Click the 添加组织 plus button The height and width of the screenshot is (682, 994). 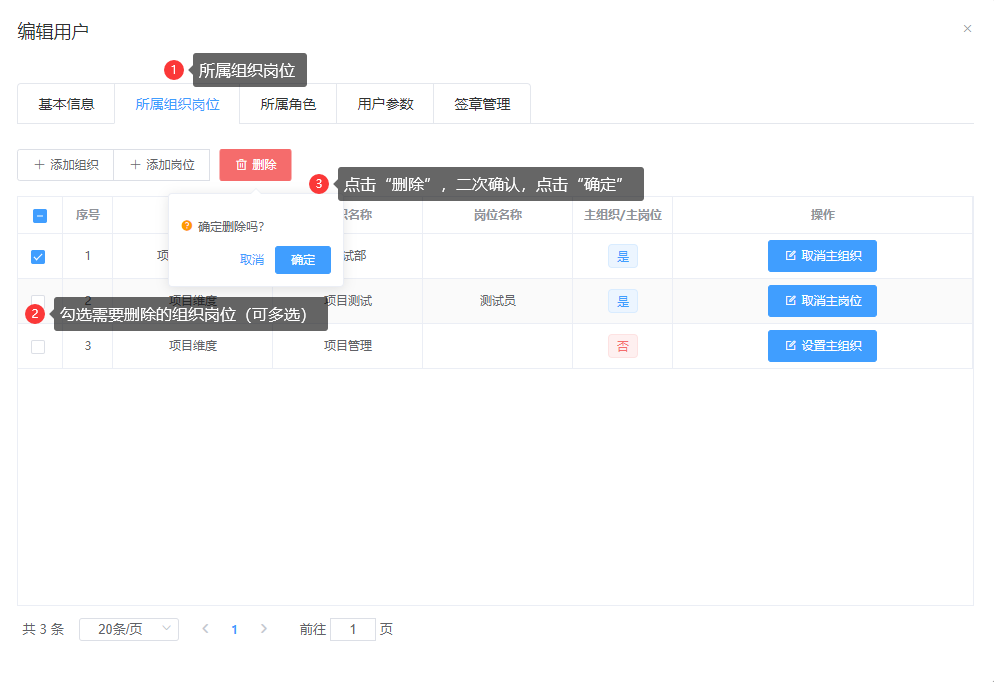(x=66, y=165)
